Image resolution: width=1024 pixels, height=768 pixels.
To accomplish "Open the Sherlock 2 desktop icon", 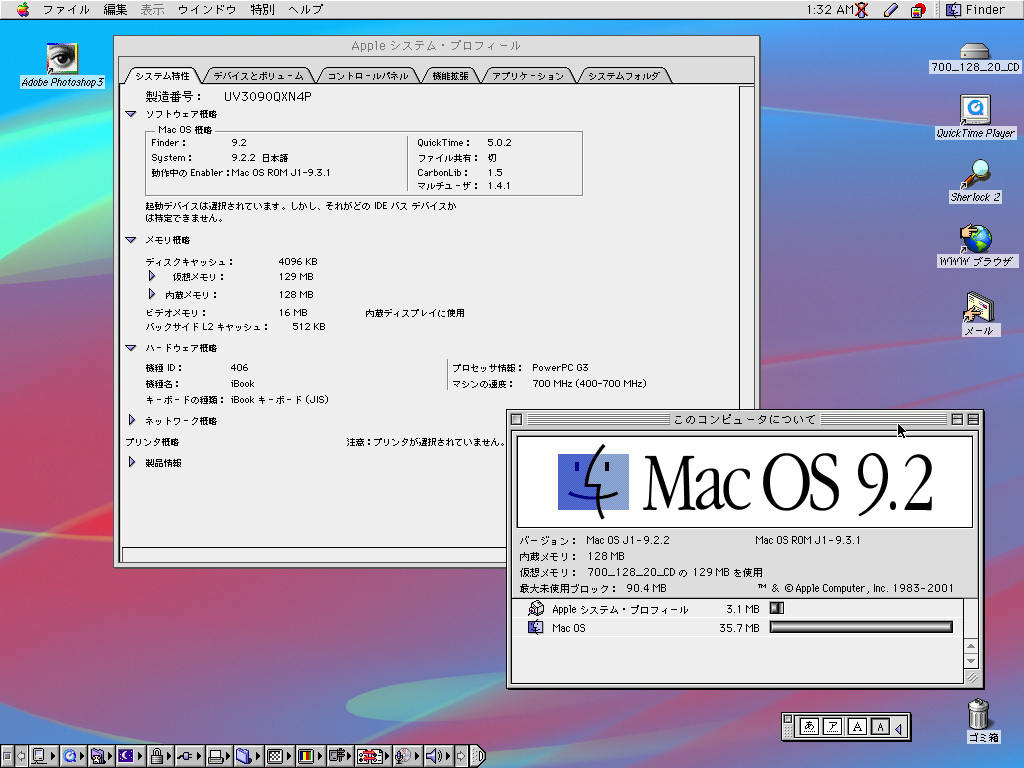I will (x=975, y=174).
